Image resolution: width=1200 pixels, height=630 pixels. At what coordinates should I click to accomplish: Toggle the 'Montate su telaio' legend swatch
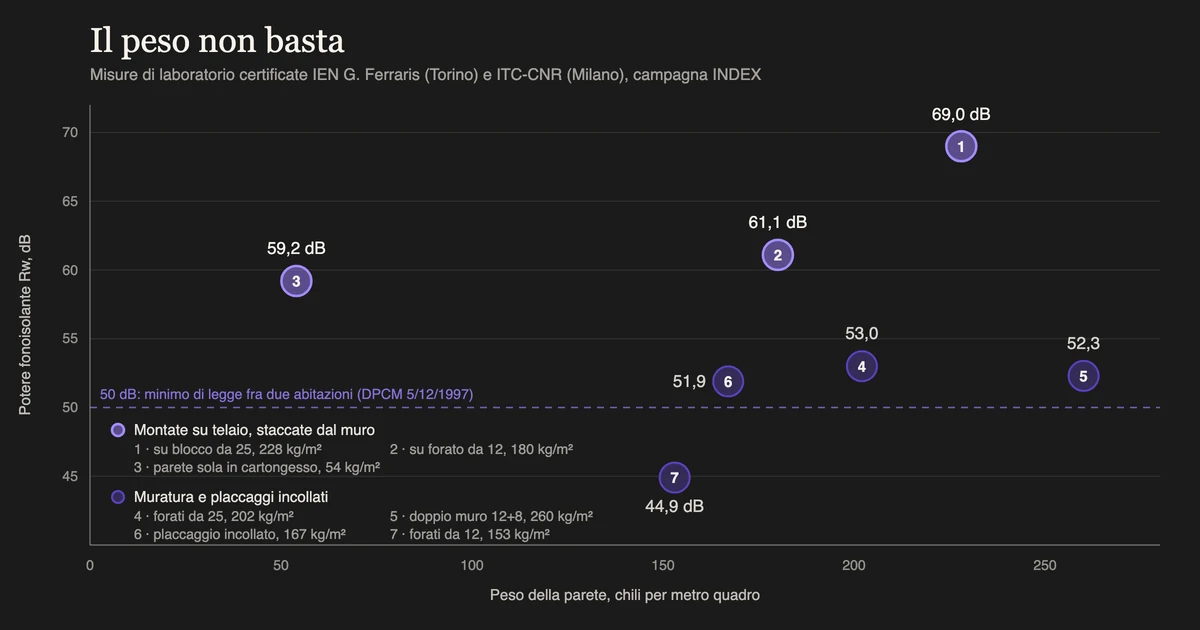118,430
